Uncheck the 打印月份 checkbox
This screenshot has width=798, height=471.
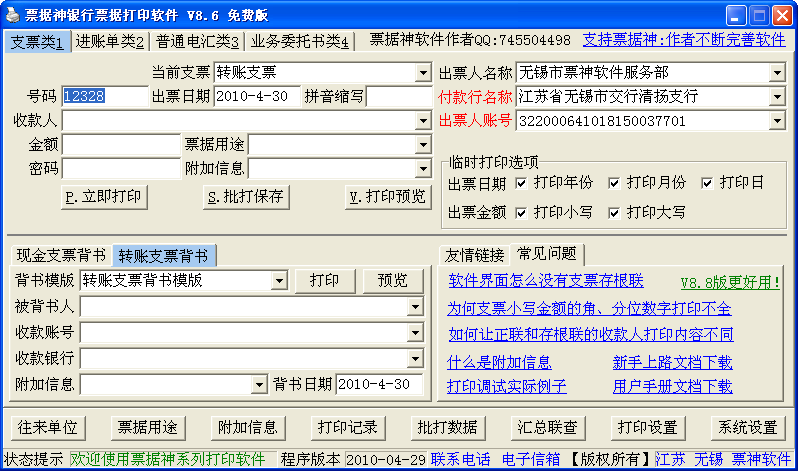pos(614,183)
